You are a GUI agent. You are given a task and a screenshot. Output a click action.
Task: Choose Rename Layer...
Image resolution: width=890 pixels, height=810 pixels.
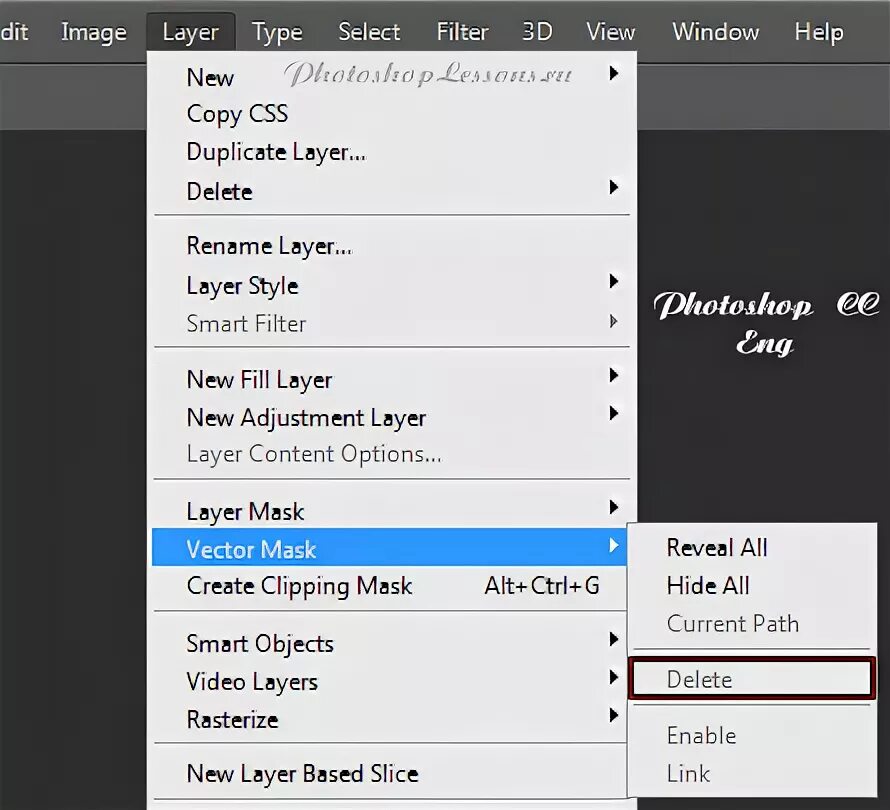click(x=392, y=246)
